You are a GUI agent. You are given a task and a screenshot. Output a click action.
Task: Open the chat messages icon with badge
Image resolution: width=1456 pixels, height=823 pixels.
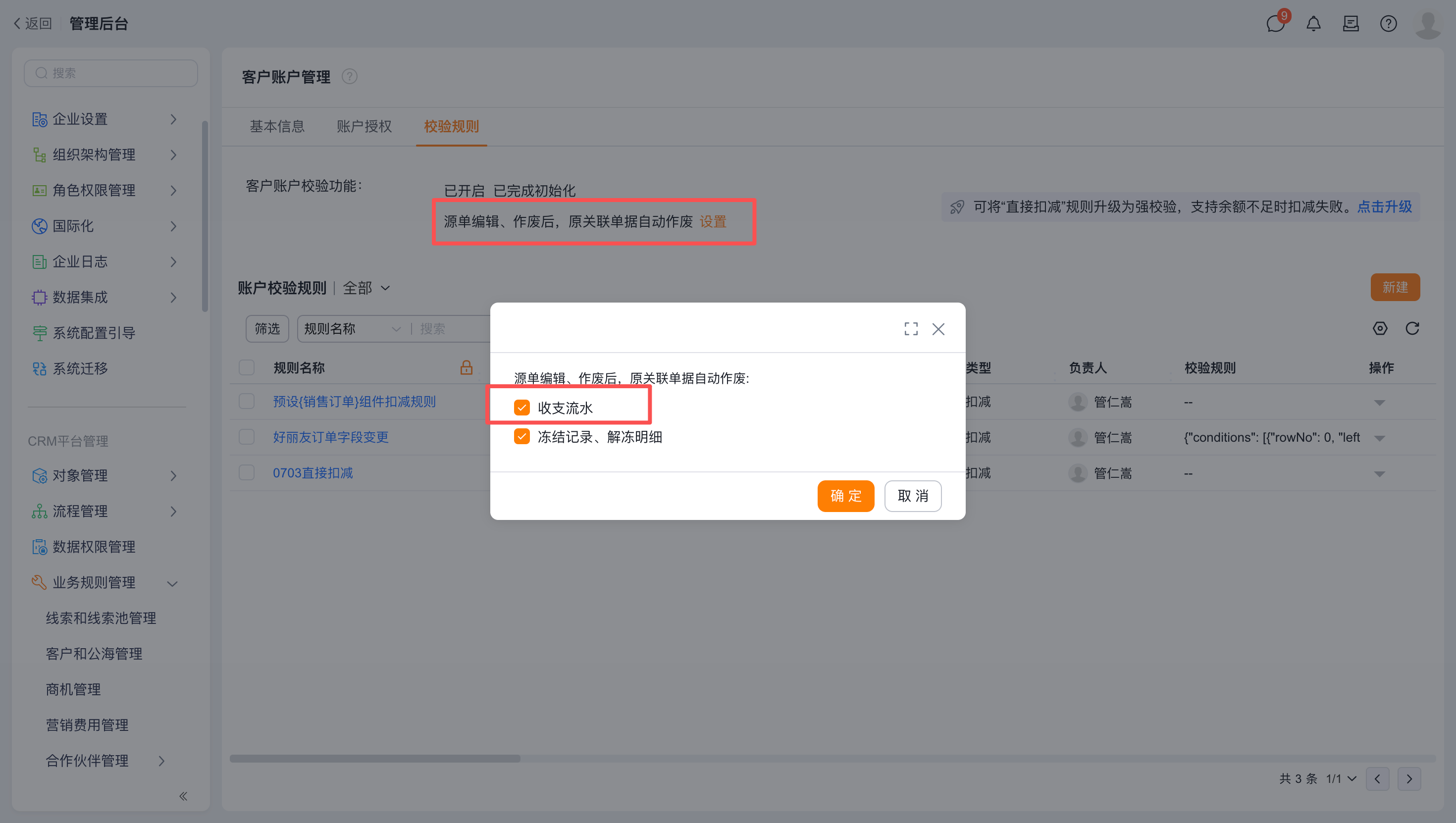1276,23
